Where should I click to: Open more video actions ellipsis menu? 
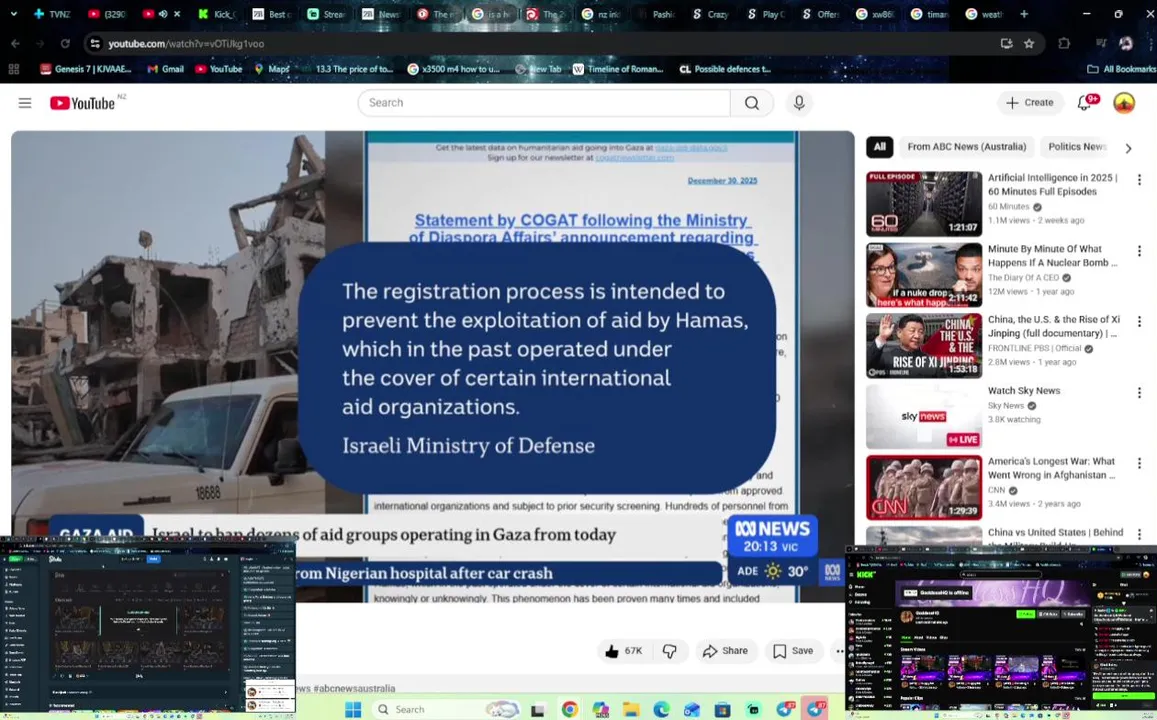click(839, 651)
